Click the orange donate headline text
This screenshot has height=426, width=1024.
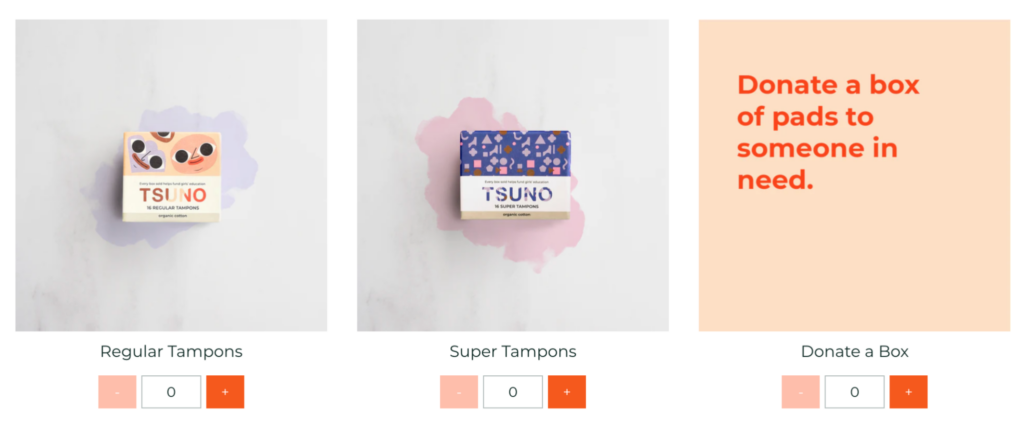pyautogui.click(x=828, y=132)
